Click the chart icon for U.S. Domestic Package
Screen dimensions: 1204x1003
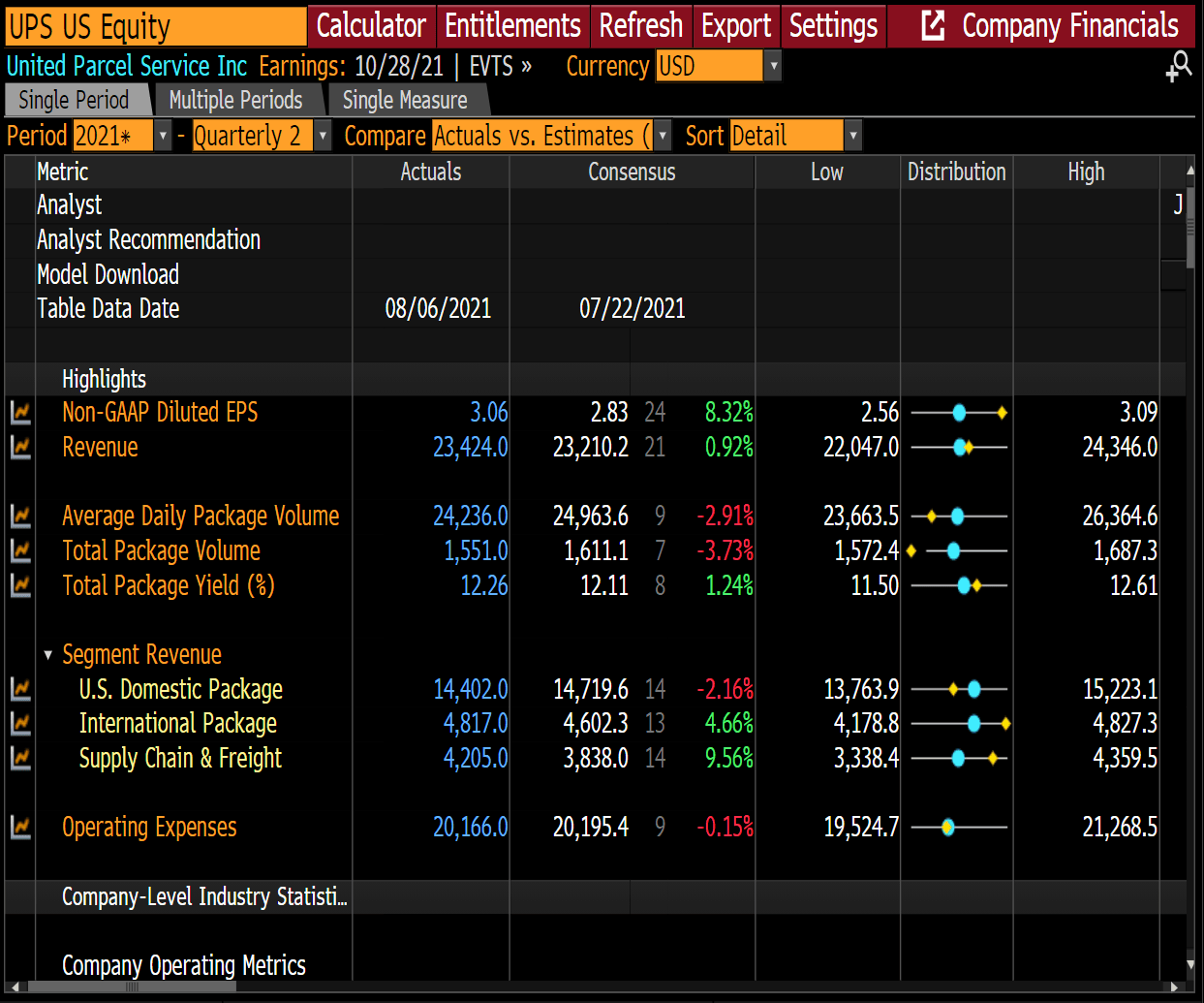(x=19, y=689)
